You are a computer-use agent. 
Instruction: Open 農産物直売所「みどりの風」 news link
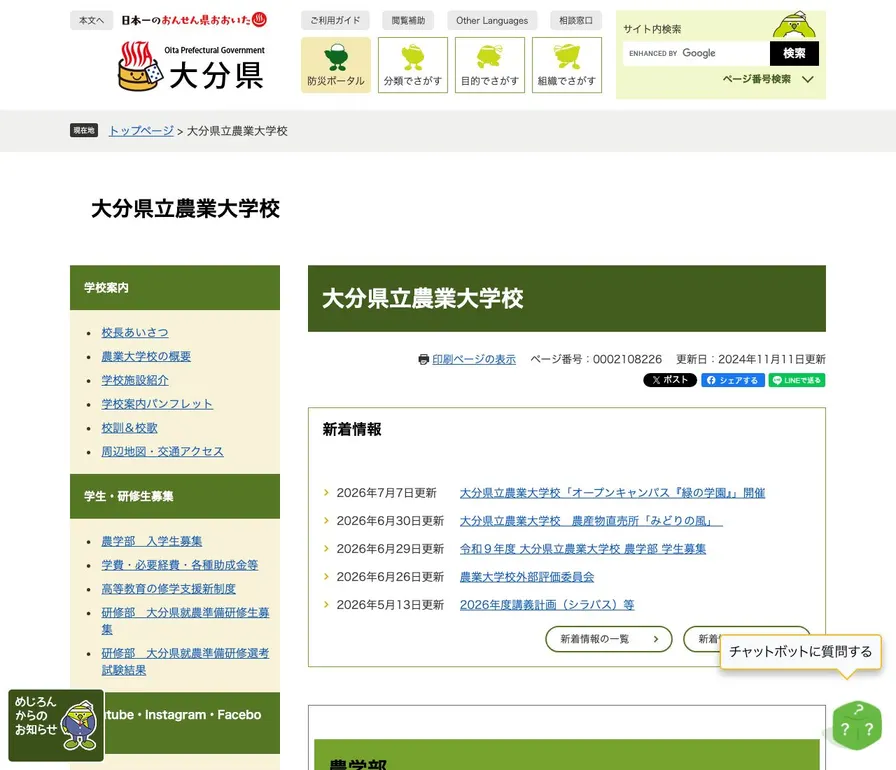pos(591,521)
